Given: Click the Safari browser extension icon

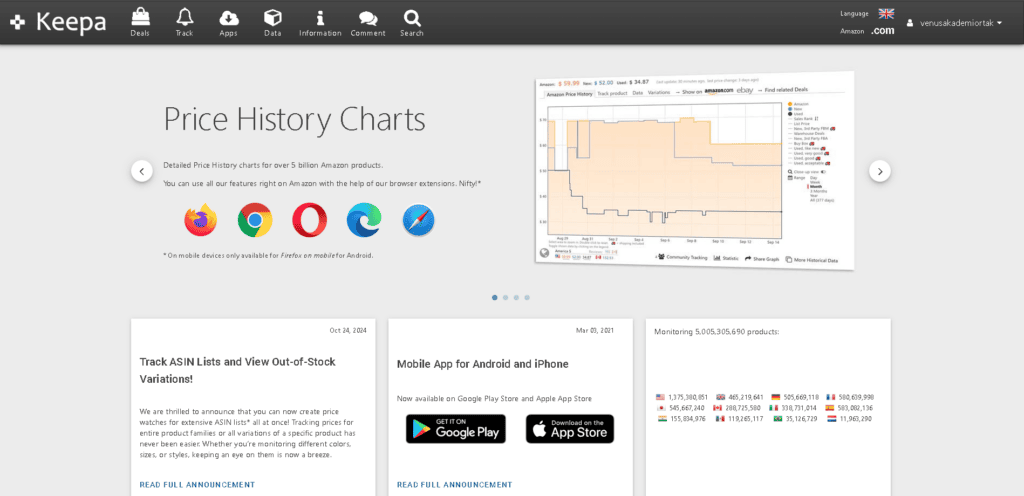Looking at the screenshot, I should click(419, 220).
